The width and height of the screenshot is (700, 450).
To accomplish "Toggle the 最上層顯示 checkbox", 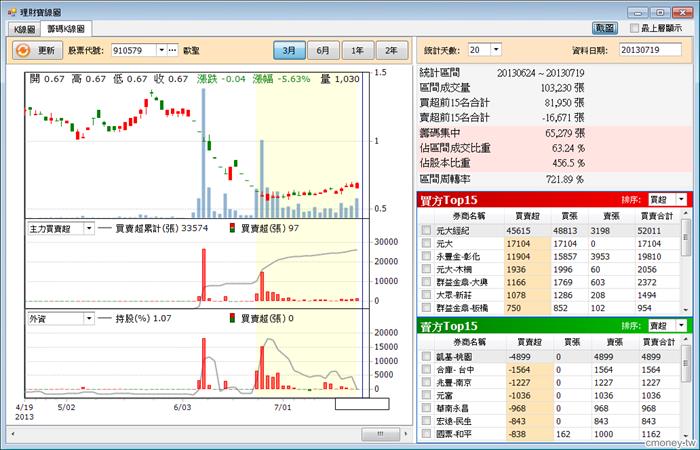I will 634,28.
